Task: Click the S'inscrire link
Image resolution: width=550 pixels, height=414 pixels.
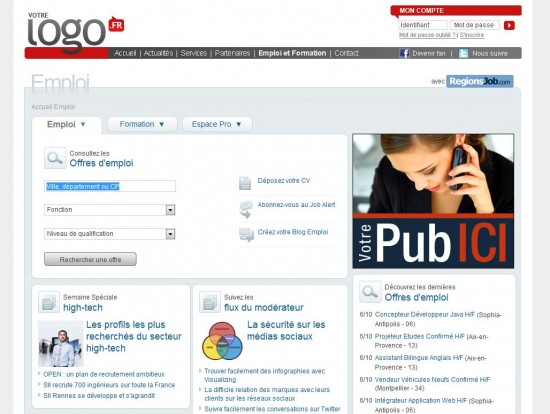Action: click(x=472, y=35)
